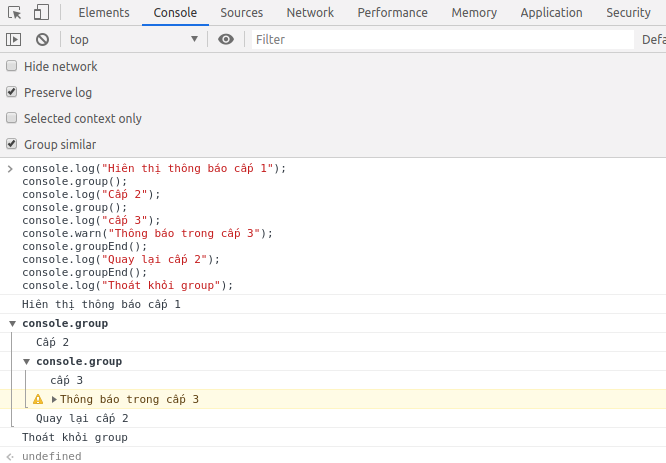The image size is (666, 463).
Task: Open the top context dropdown
Action: point(133,39)
